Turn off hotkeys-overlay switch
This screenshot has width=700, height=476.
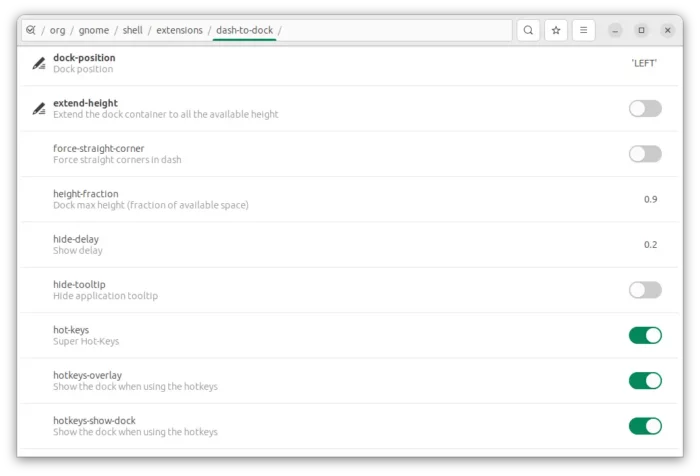tap(645, 381)
